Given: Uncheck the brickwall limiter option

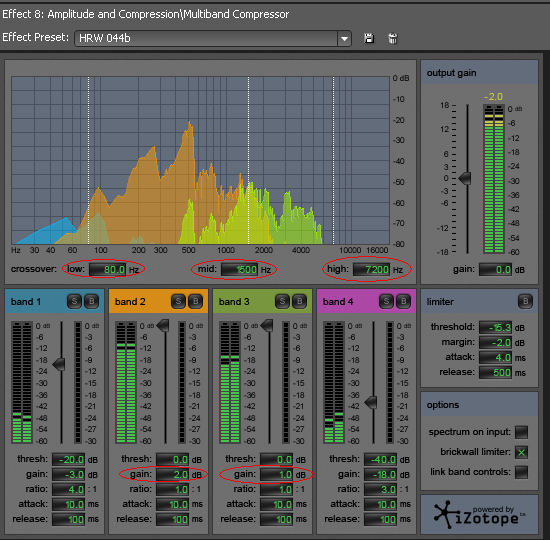Looking at the screenshot, I should coord(521,452).
